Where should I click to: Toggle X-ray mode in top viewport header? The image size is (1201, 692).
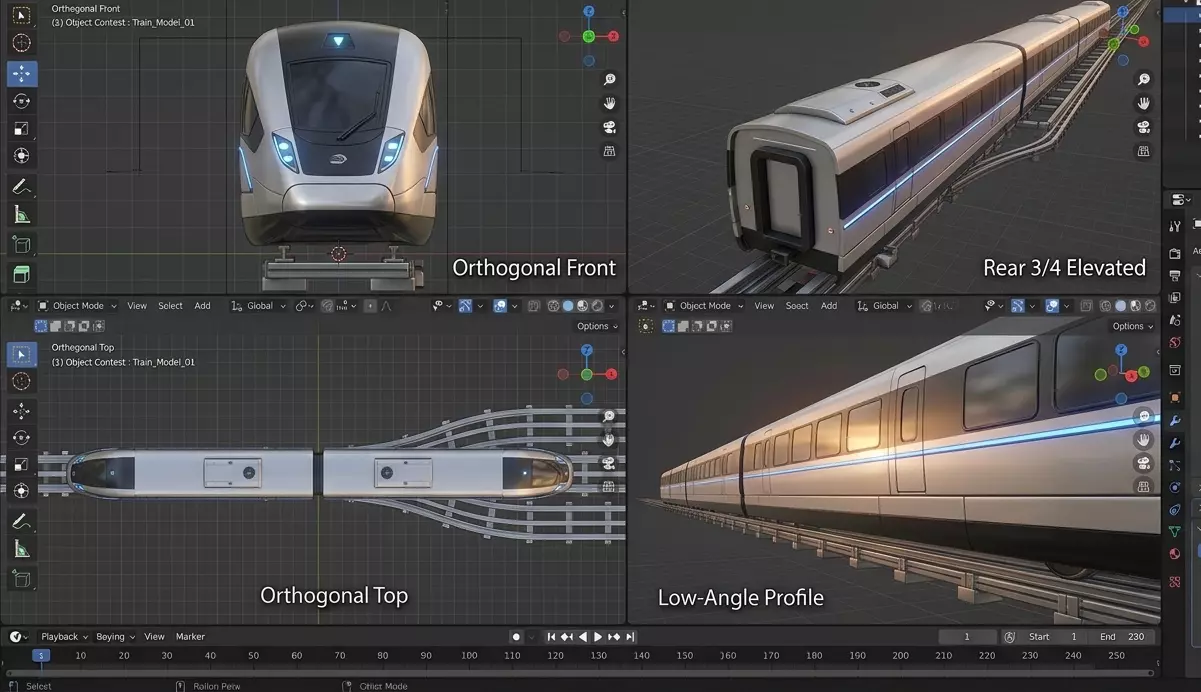(534, 306)
